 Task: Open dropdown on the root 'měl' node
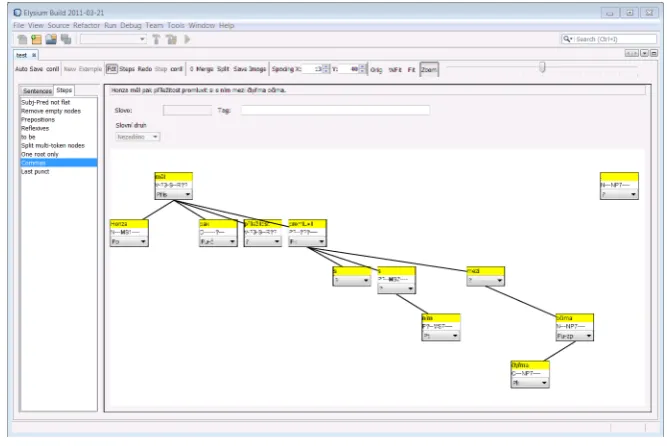[174, 194]
